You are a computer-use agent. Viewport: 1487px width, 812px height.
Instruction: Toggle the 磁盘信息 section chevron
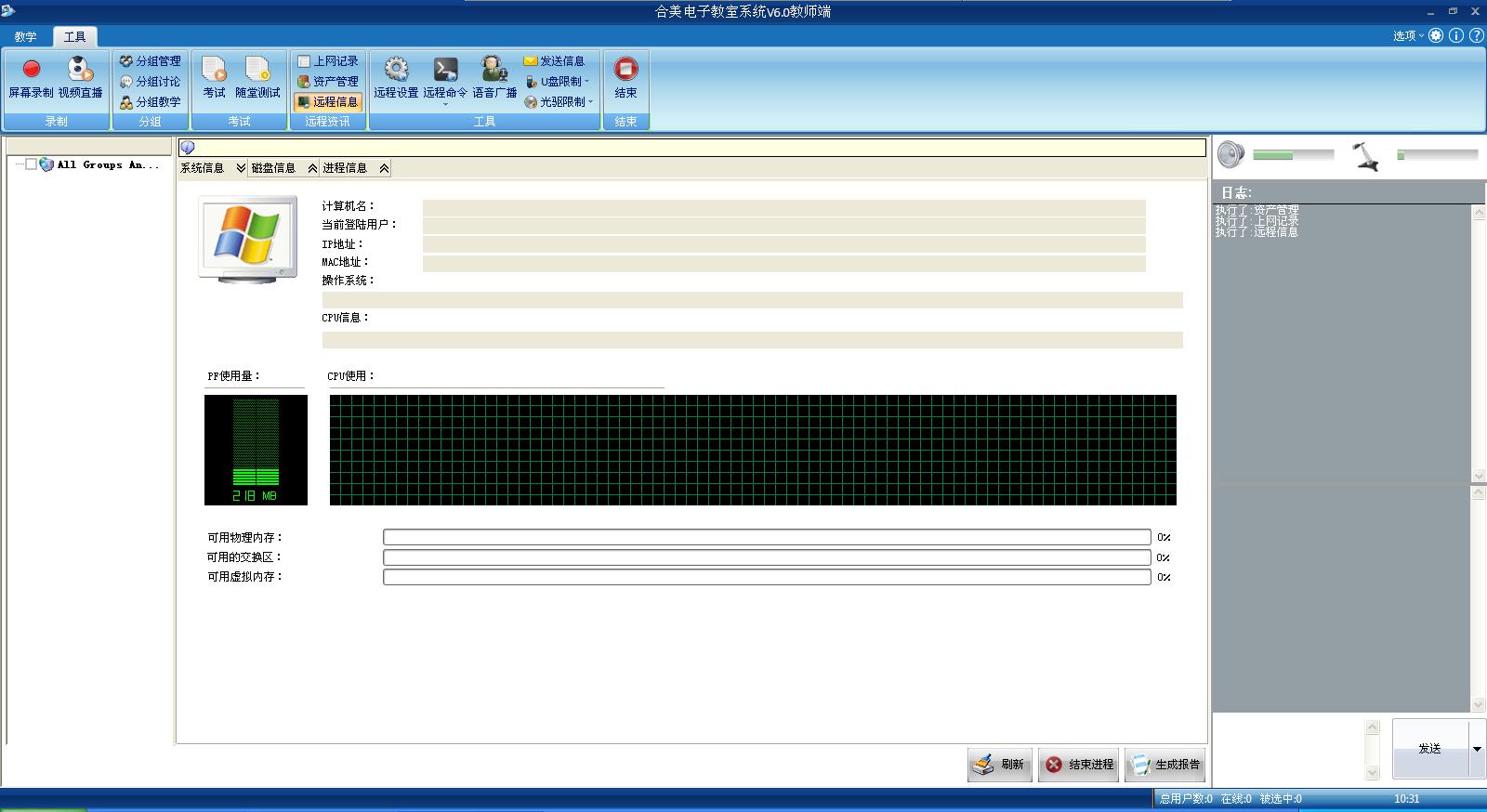pyautogui.click(x=312, y=168)
